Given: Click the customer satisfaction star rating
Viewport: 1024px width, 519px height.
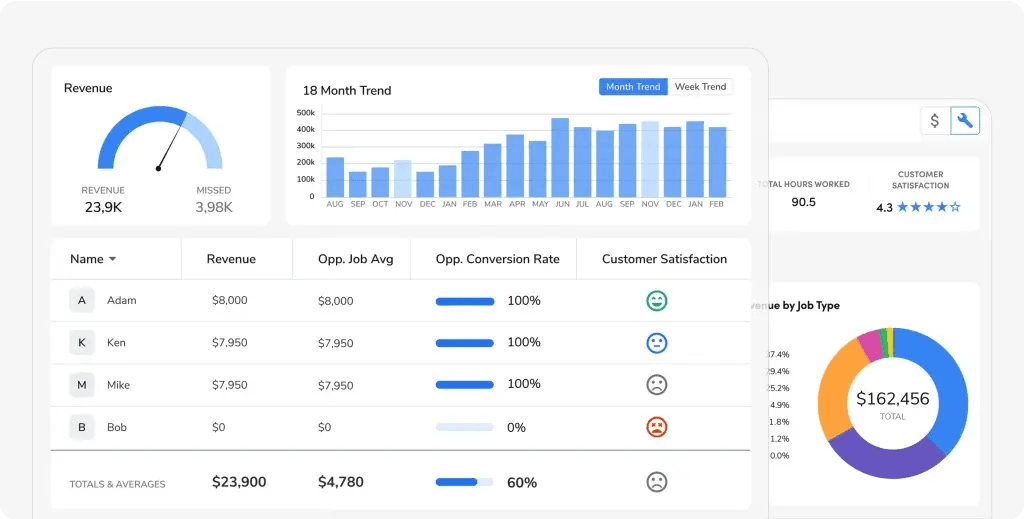Looking at the screenshot, I should 928,208.
